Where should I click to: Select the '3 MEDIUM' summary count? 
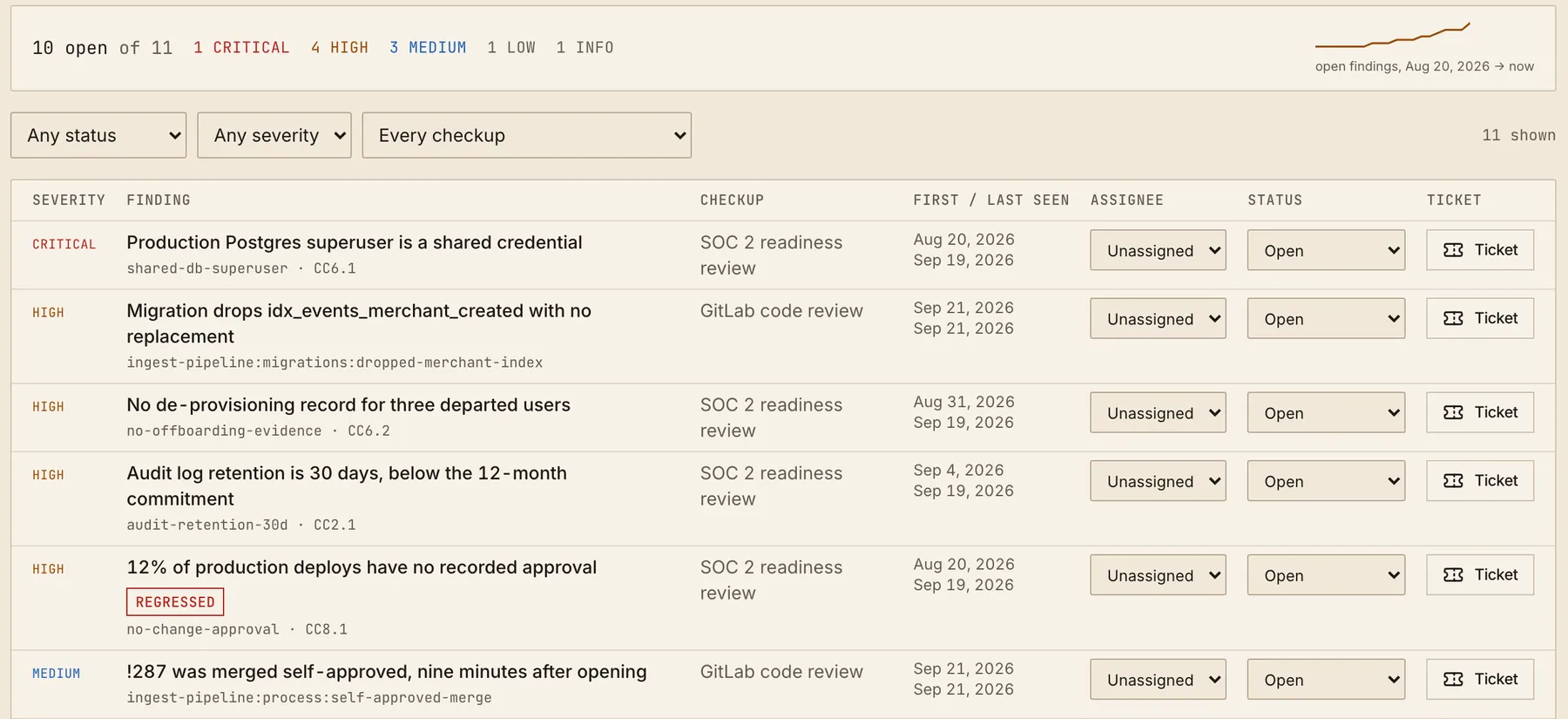(x=428, y=48)
